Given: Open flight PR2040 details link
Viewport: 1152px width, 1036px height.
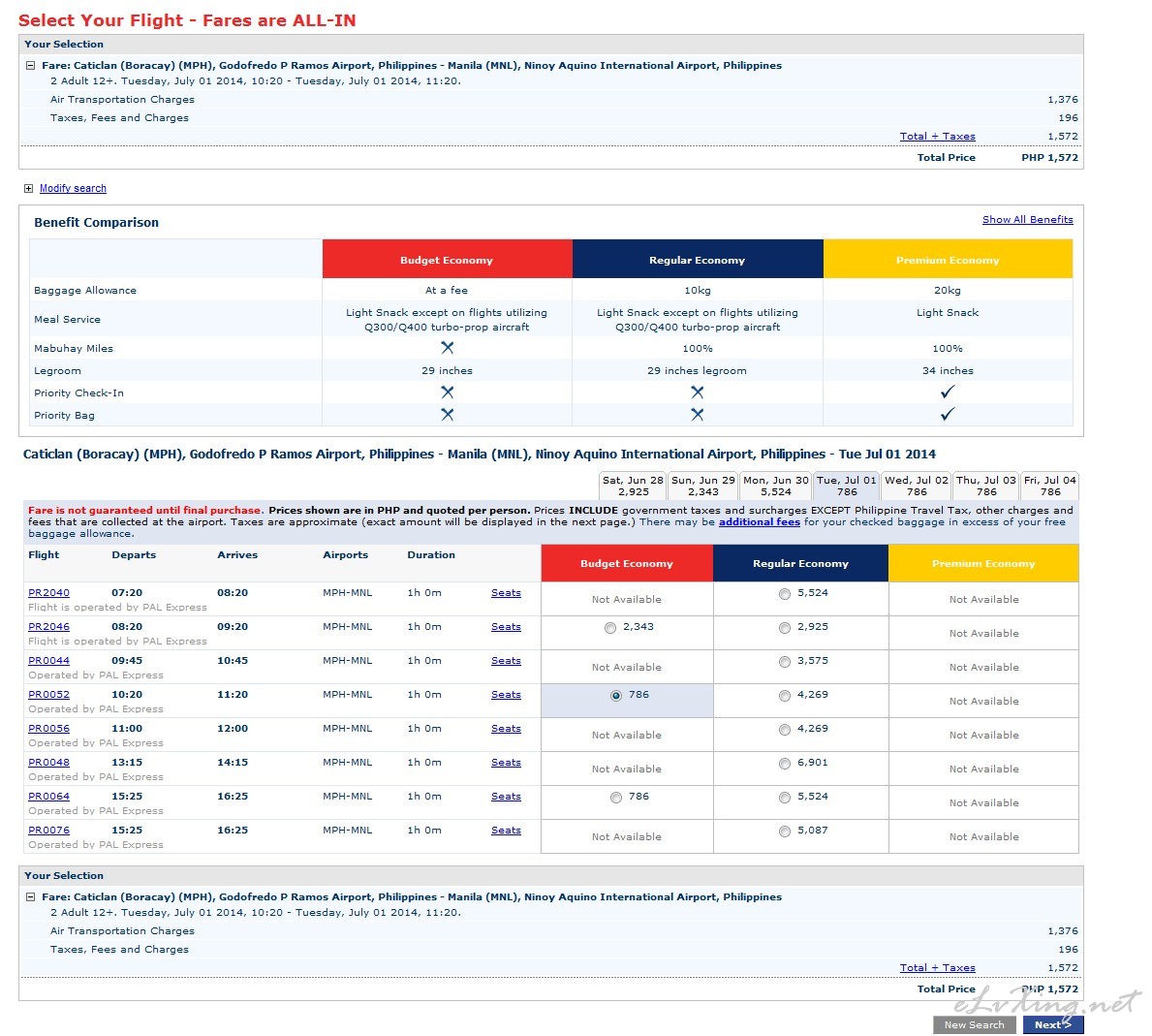Looking at the screenshot, I should 48,593.
